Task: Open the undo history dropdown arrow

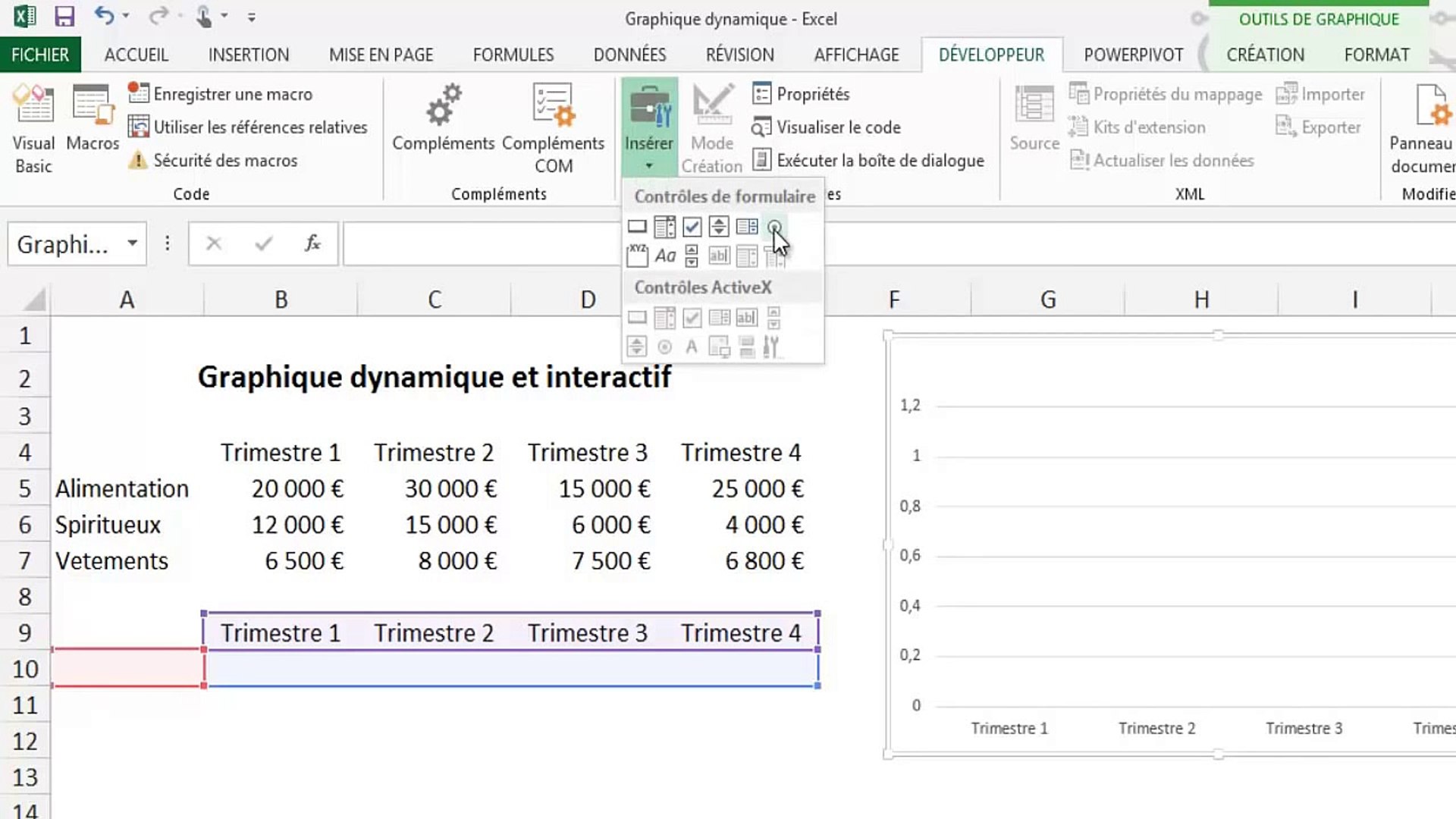Action: (126, 16)
